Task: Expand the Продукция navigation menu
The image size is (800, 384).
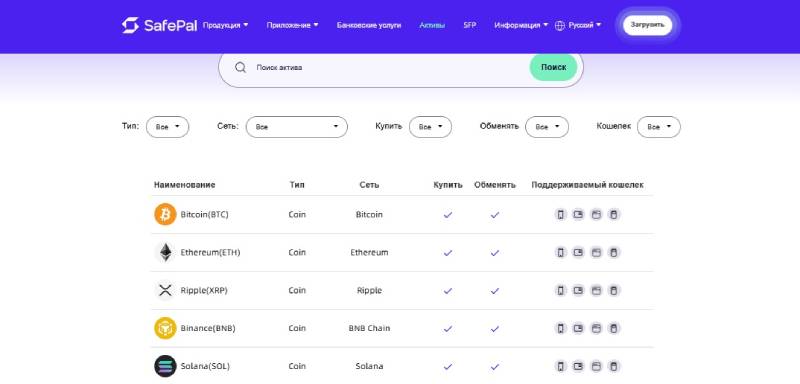Action: click(x=226, y=25)
